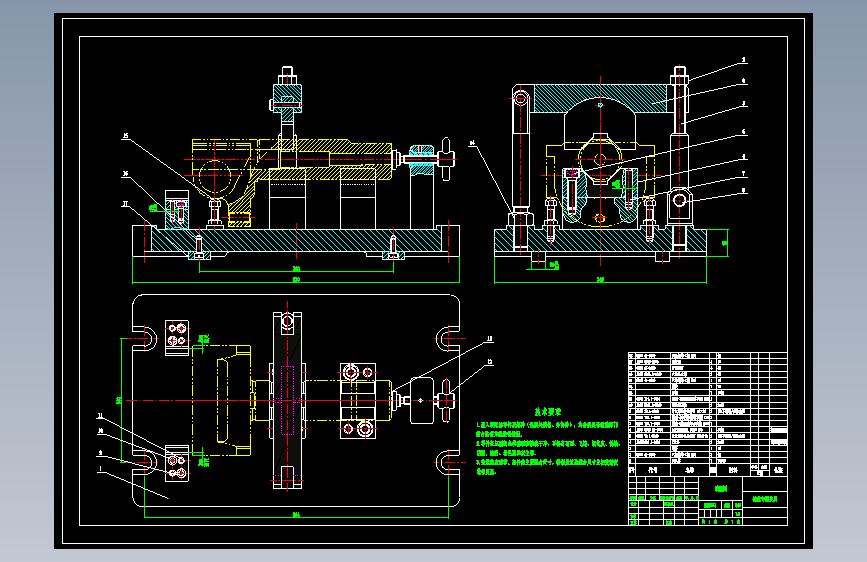Select the square support block with four bolts in the top view
This screenshot has height=562, width=867.
358,401
